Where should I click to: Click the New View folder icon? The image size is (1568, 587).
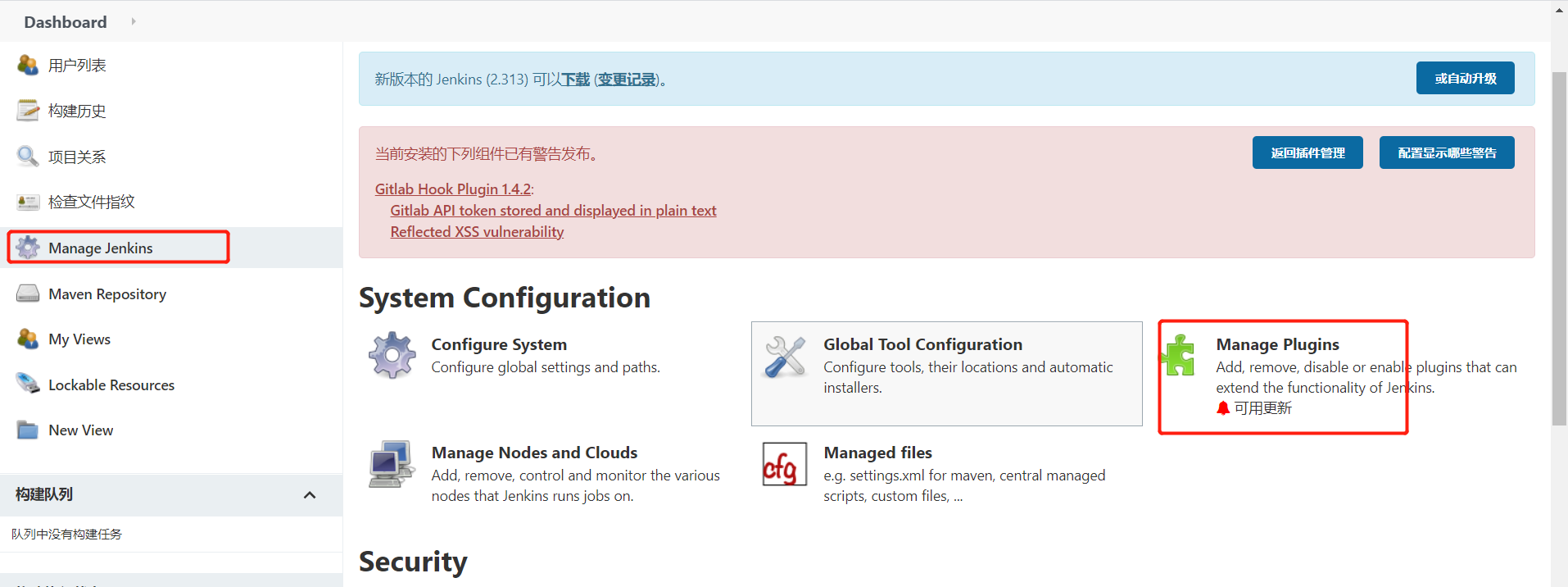(x=28, y=430)
